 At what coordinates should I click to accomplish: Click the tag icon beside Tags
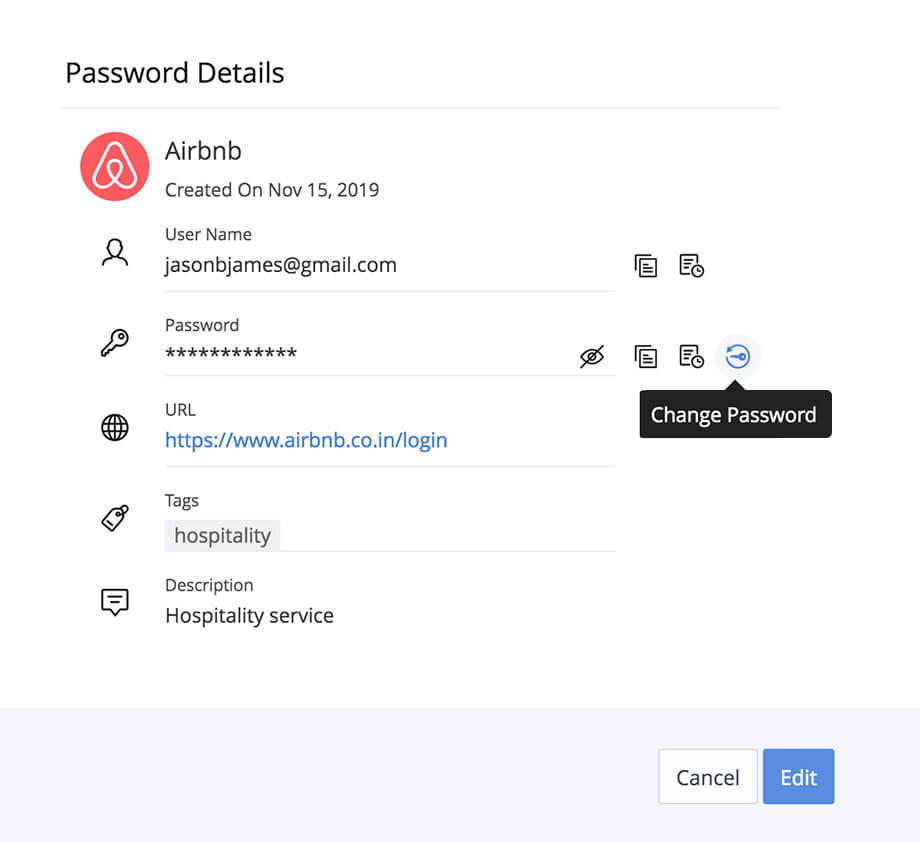click(x=115, y=518)
